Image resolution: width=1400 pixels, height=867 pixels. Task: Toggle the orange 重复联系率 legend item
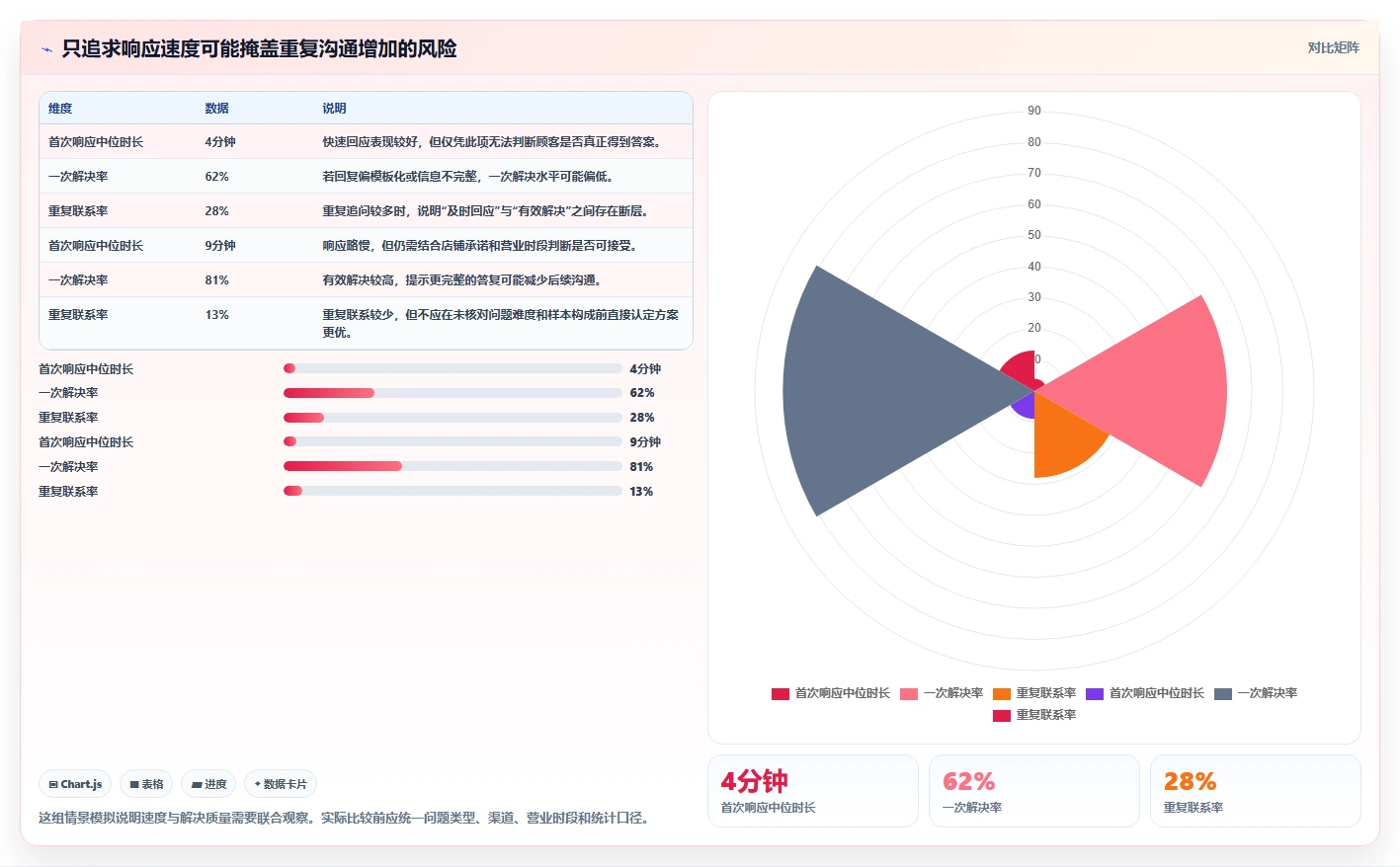[x=1034, y=693]
